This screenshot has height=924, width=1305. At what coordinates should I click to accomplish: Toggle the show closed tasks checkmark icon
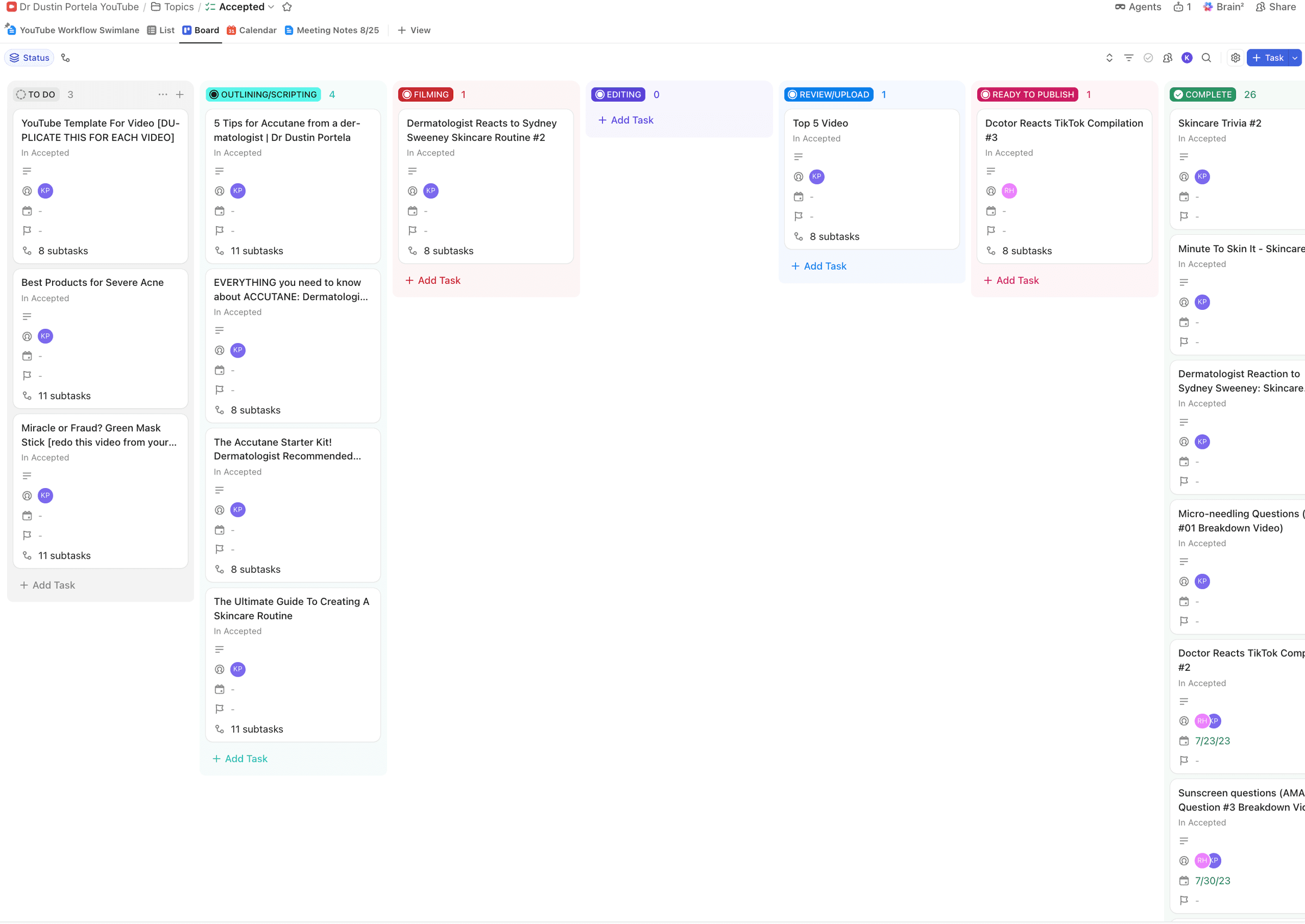(1148, 58)
